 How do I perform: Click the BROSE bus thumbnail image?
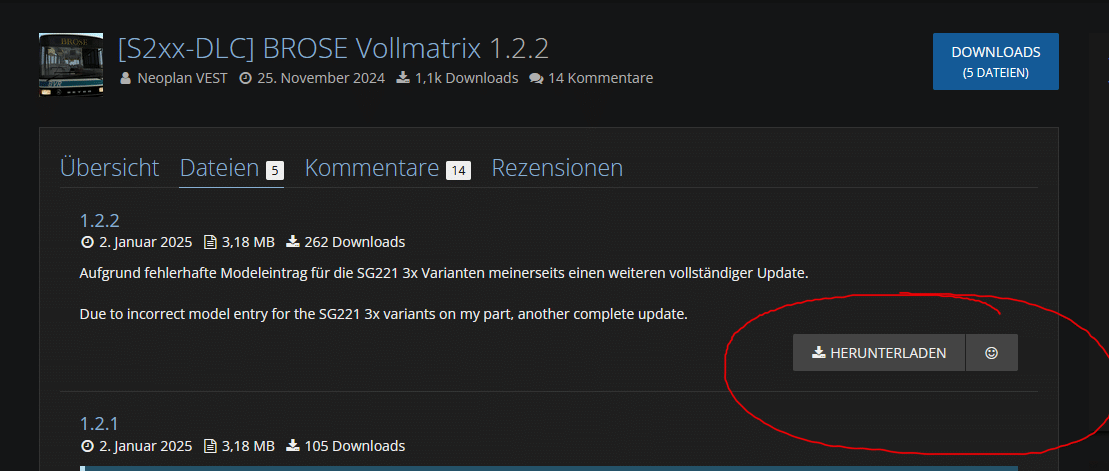point(71,65)
